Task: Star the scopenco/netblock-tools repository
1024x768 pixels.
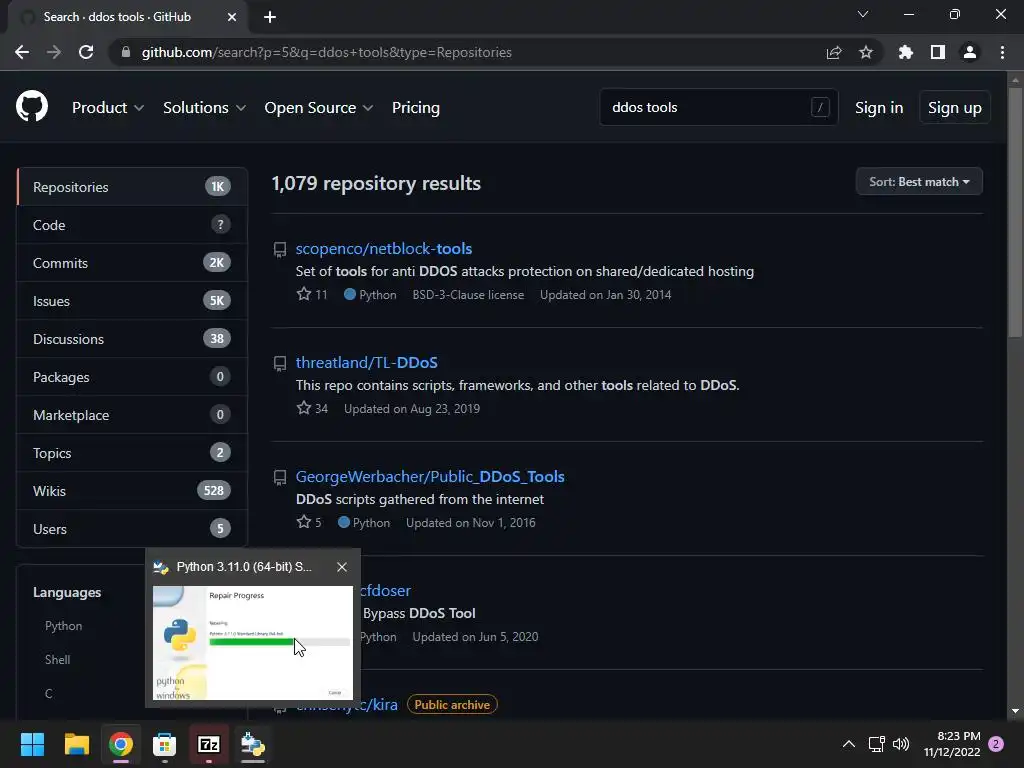Action: tap(304, 294)
